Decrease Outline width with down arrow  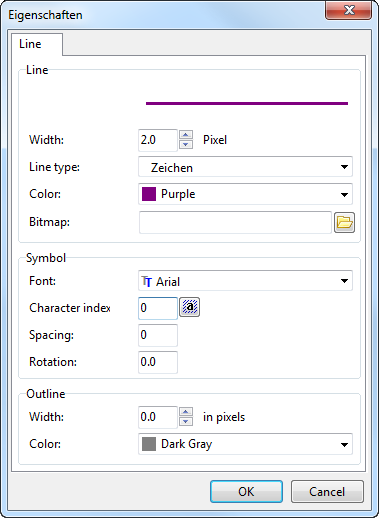[x=186, y=422]
